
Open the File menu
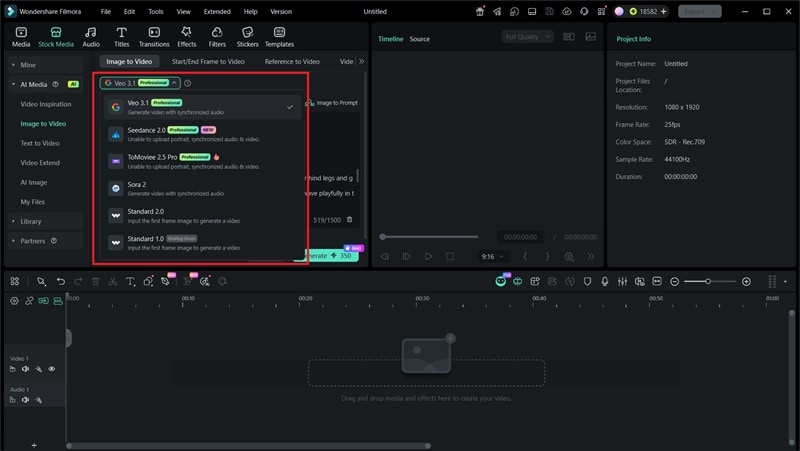click(106, 11)
